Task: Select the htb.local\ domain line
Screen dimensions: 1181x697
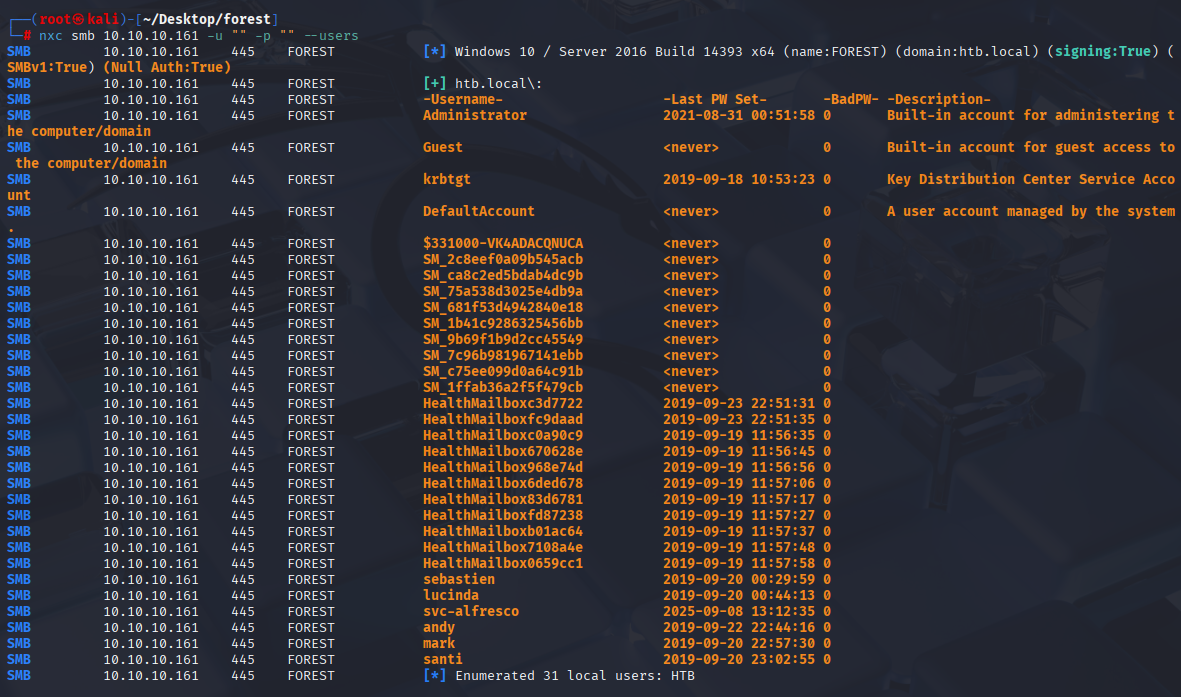Action: 498,84
